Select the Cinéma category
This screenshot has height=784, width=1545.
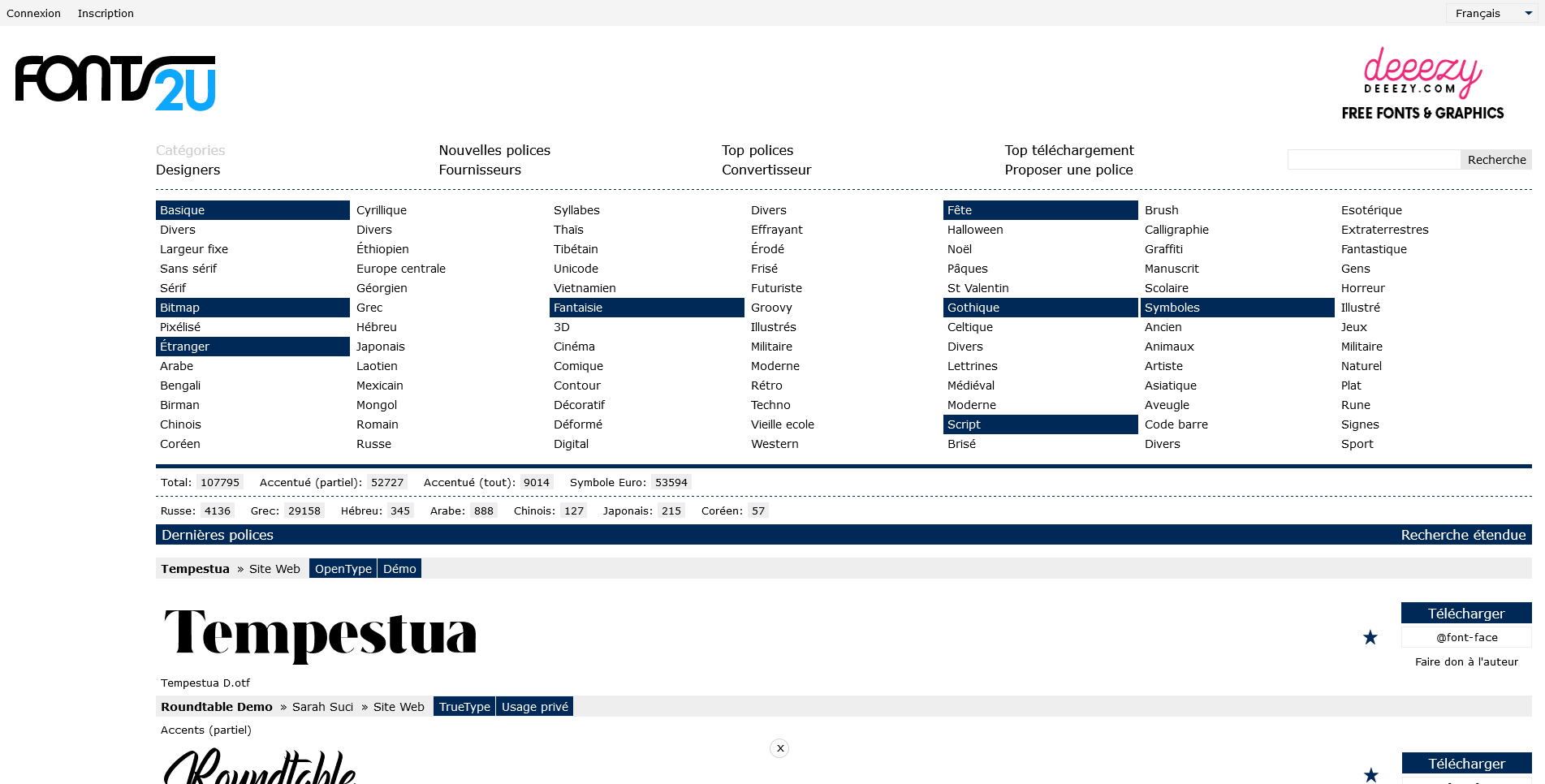[x=574, y=347]
